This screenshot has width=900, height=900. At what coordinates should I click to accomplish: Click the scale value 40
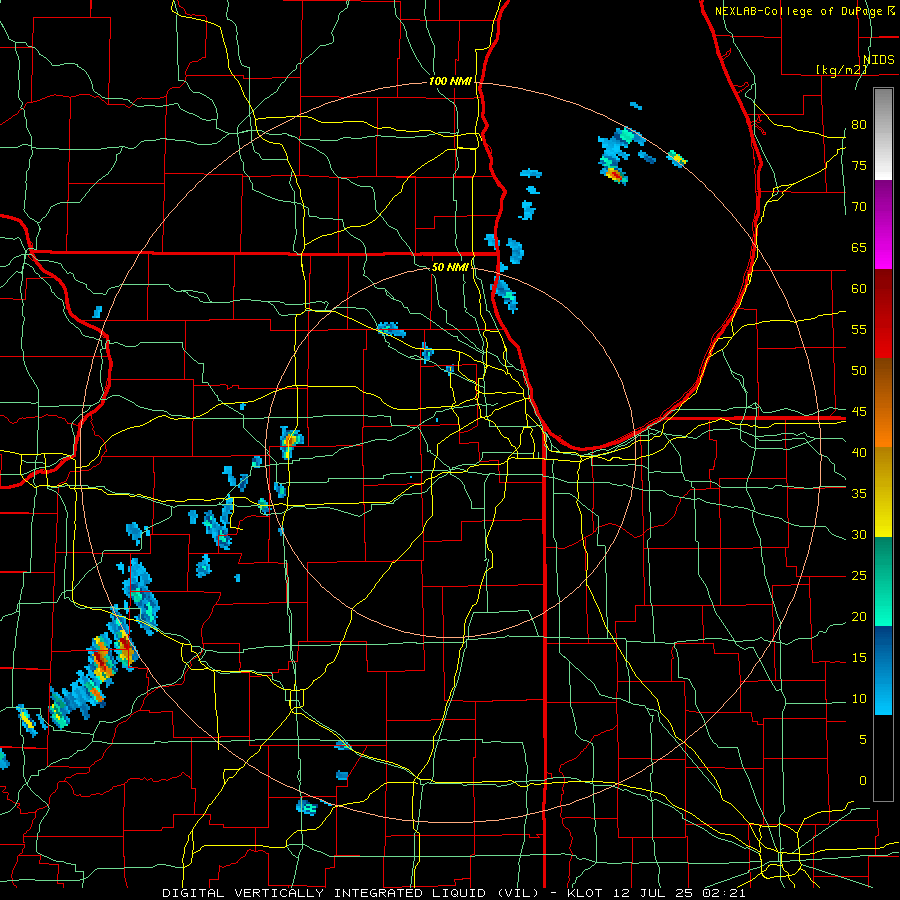[859, 452]
